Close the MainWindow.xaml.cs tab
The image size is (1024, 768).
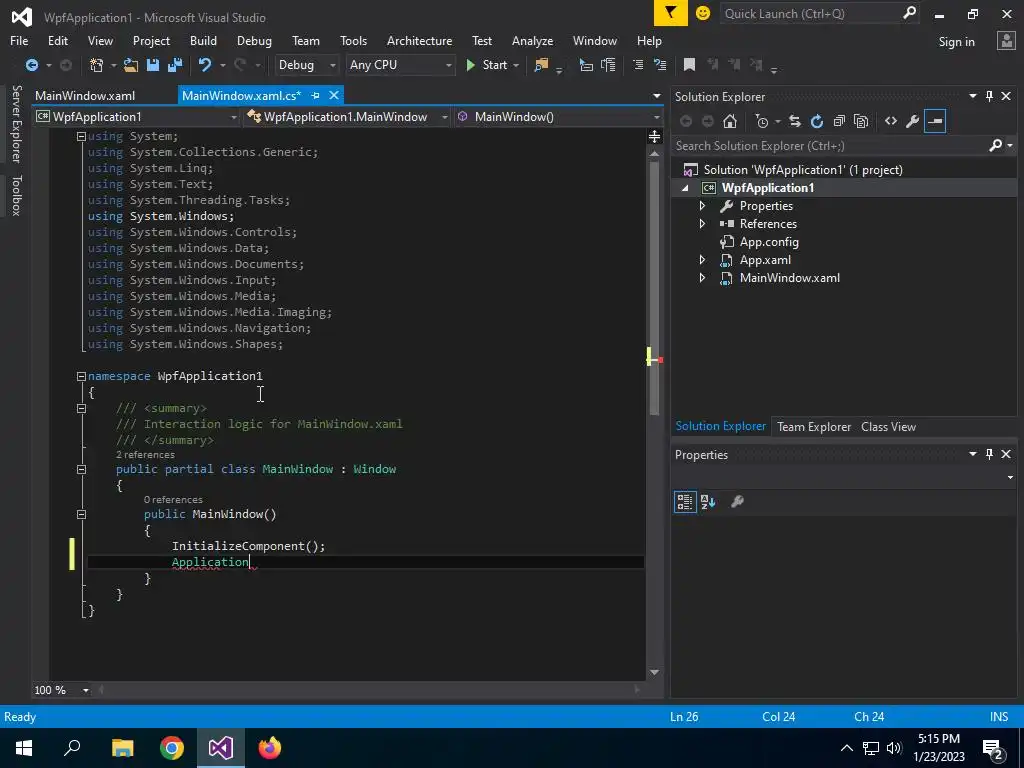334,95
